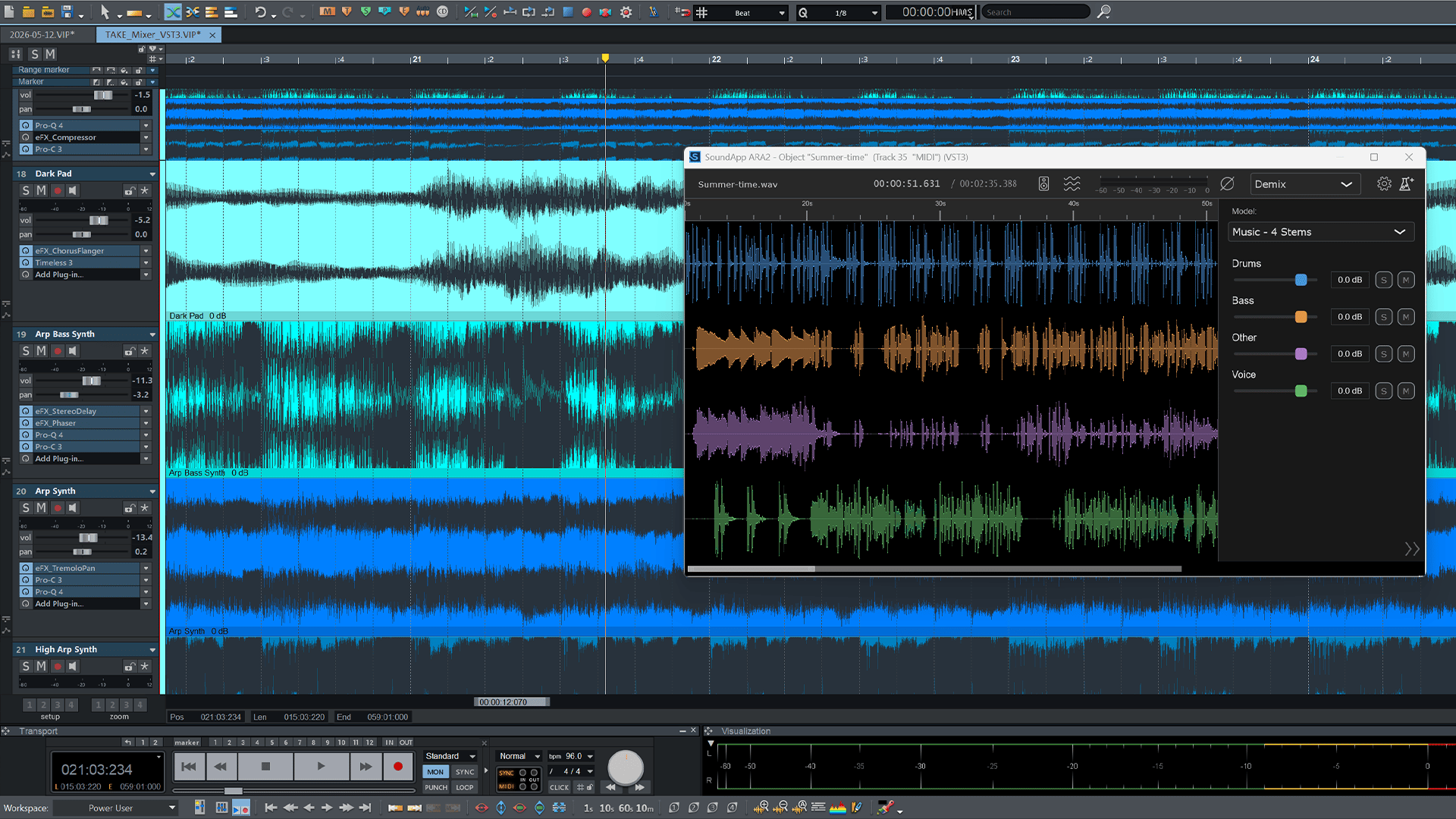This screenshot has height=819, width=1456.
Task: Click the CD disc icon in toolbar
Action: [442, 12]
